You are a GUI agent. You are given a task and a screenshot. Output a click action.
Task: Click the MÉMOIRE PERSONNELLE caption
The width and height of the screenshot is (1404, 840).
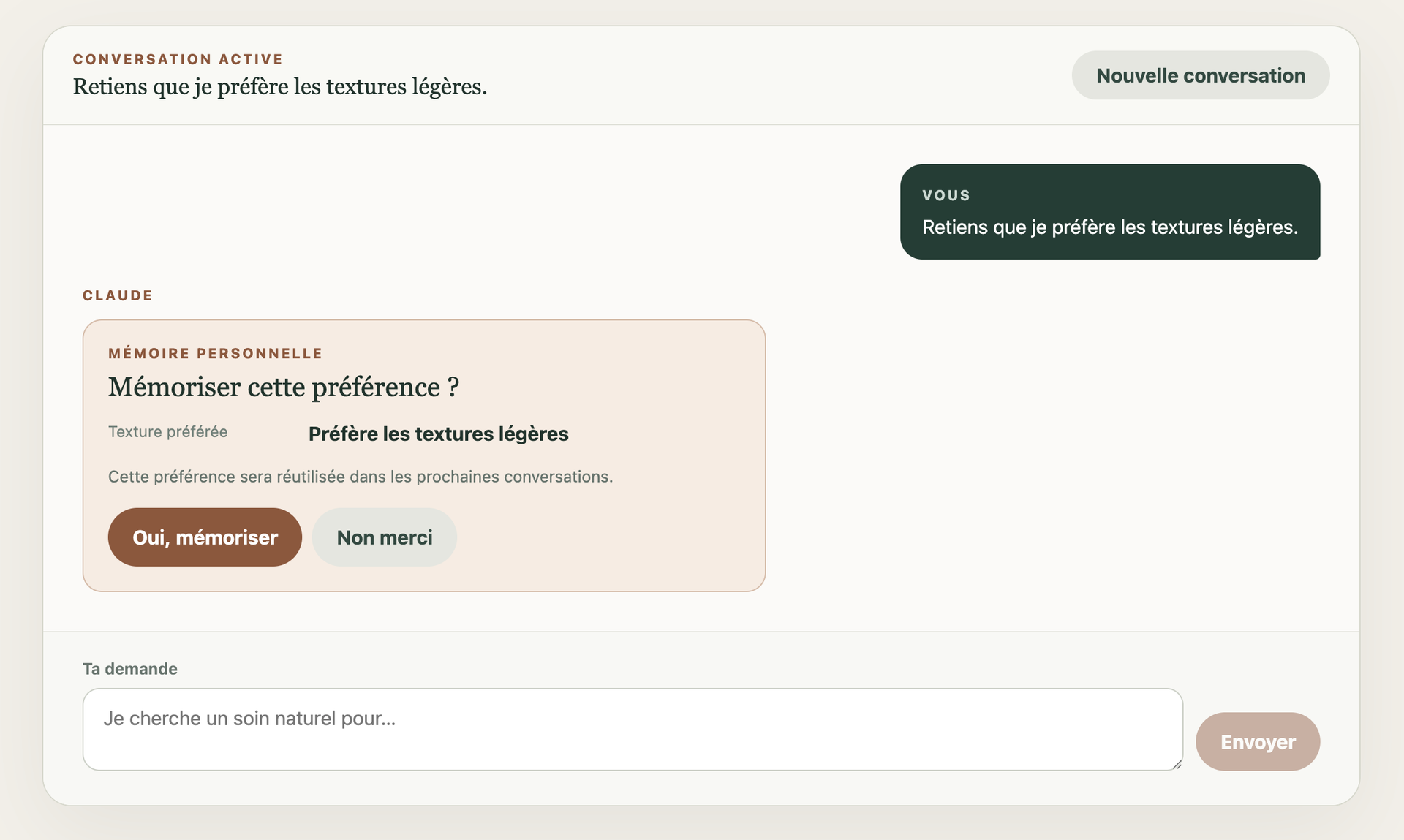215,353
